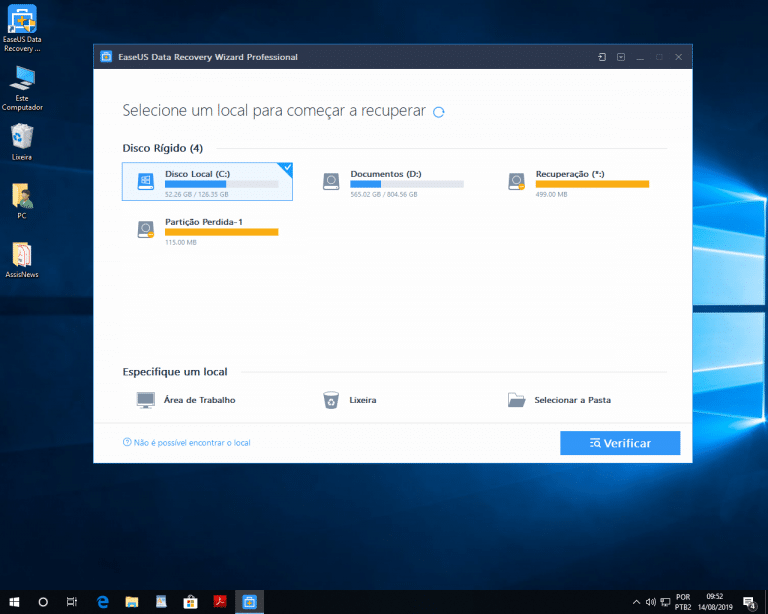This screenshot has height=614, width=768.
Task: Click the Selecionar a Pasta folder icon
Action: pos(516,400)
